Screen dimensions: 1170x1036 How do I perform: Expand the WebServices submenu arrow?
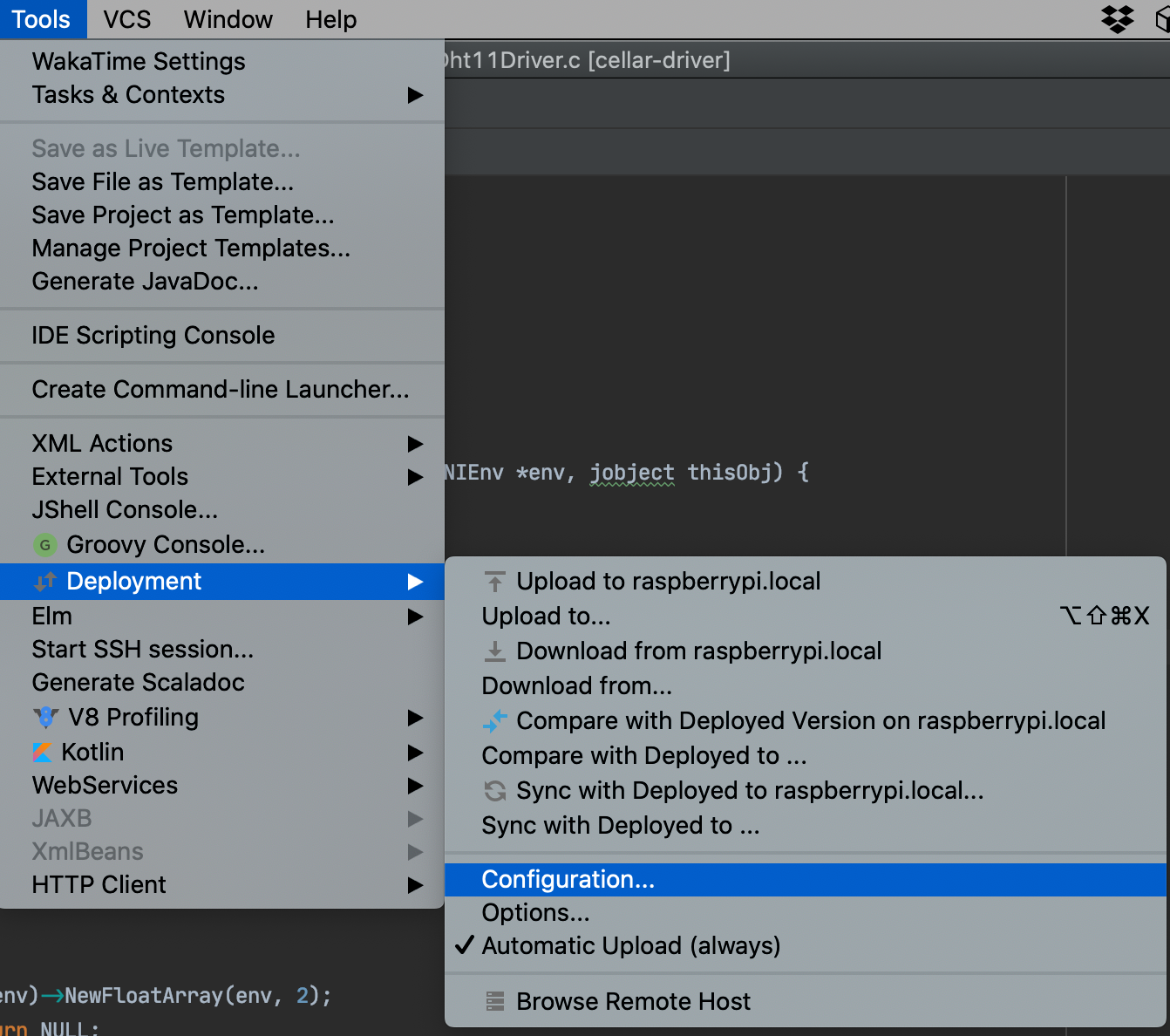[416, 786]
